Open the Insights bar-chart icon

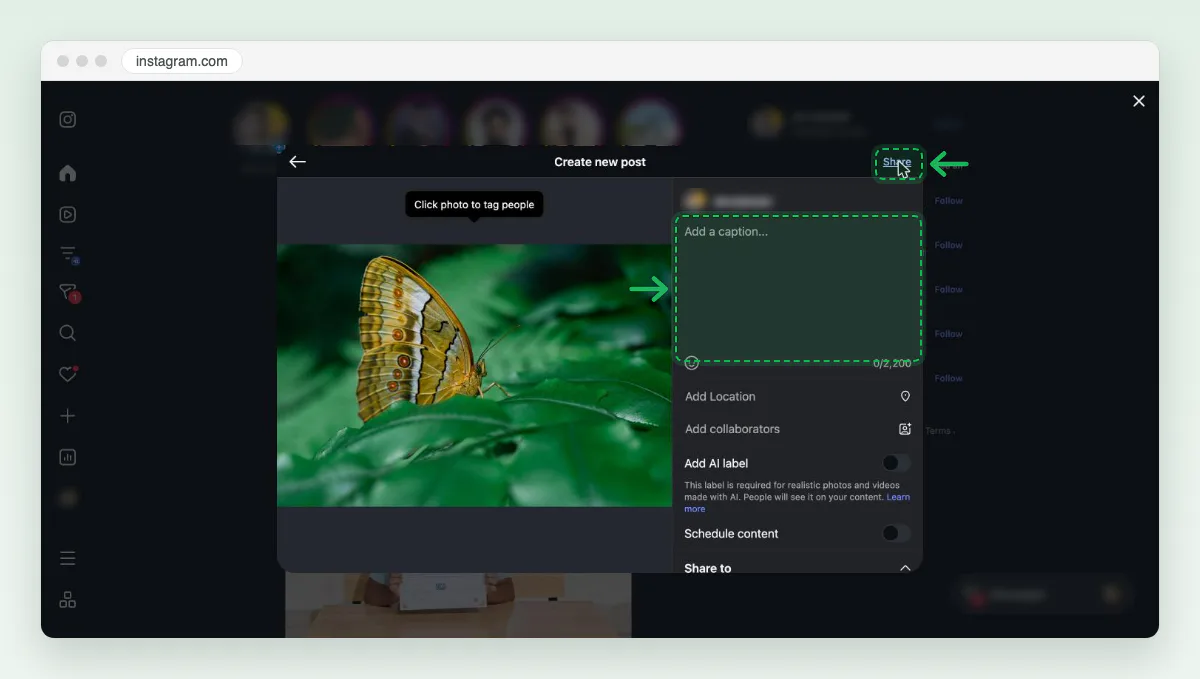click(x=68, y=457)
